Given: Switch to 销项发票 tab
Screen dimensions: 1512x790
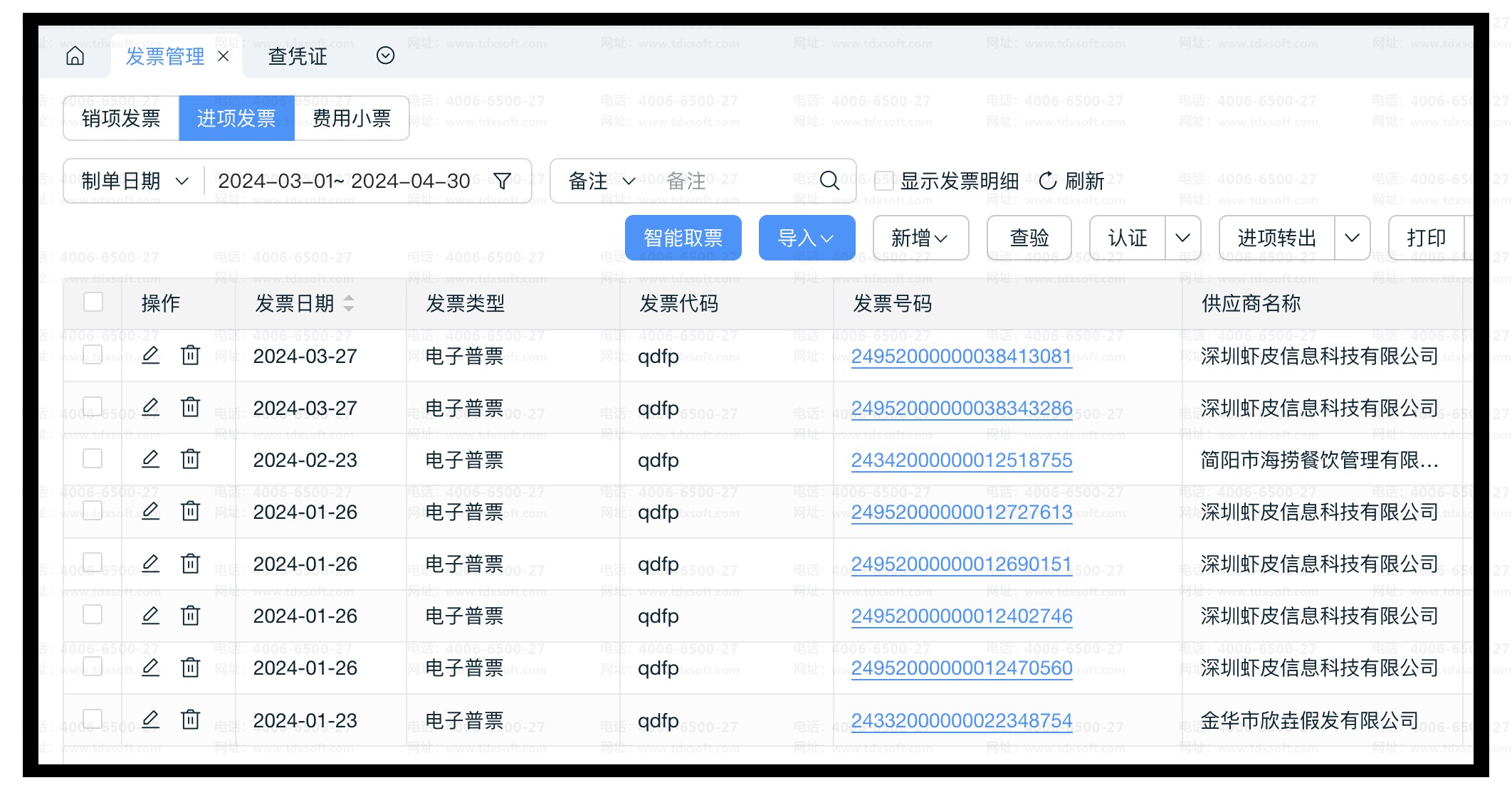Looking at the screenshot, I should (x=121, y=118).
